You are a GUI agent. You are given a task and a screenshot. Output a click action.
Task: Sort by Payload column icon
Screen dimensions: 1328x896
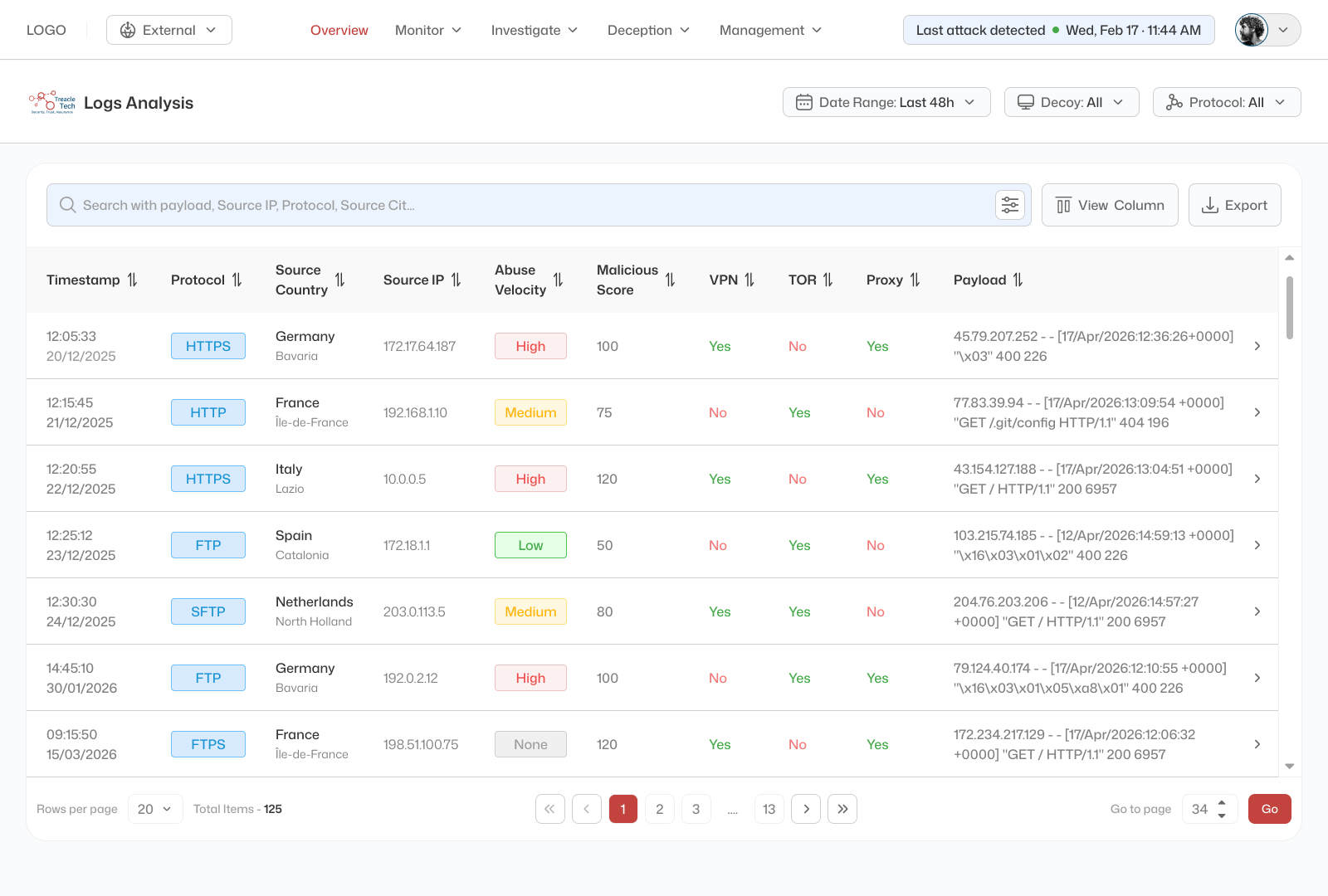point(1018,280)
